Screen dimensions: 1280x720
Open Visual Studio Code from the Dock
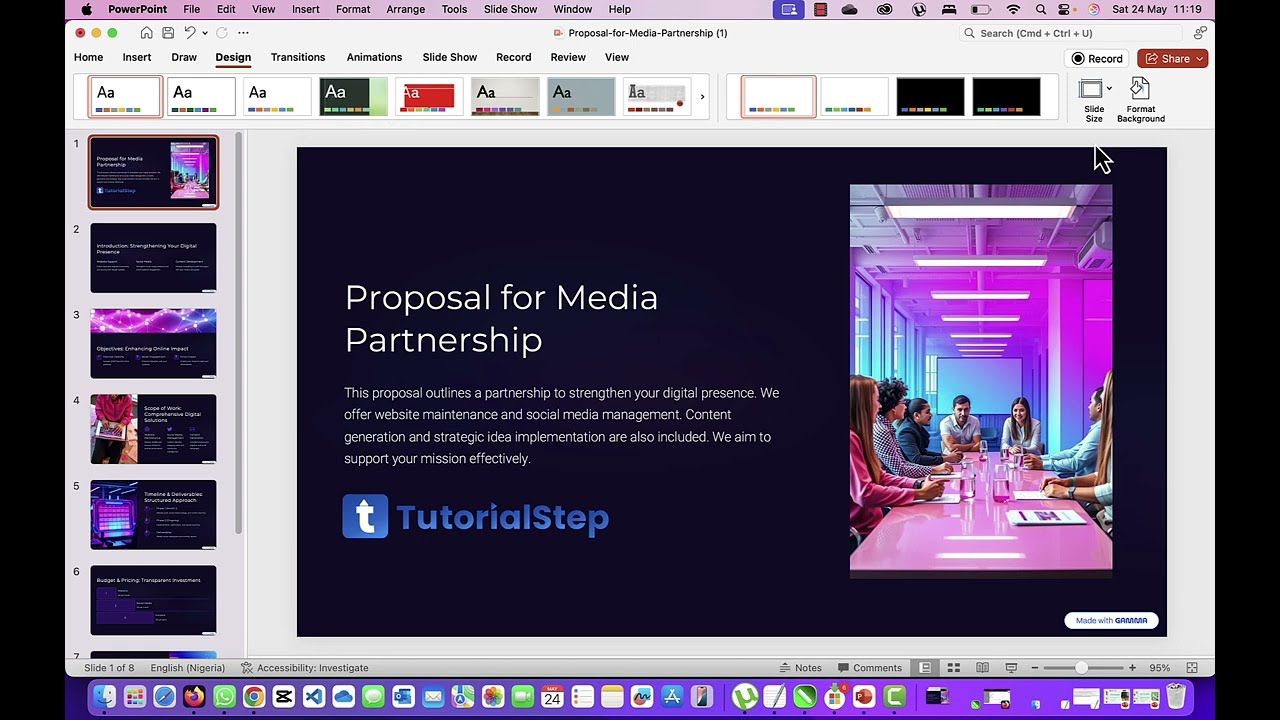313,697
